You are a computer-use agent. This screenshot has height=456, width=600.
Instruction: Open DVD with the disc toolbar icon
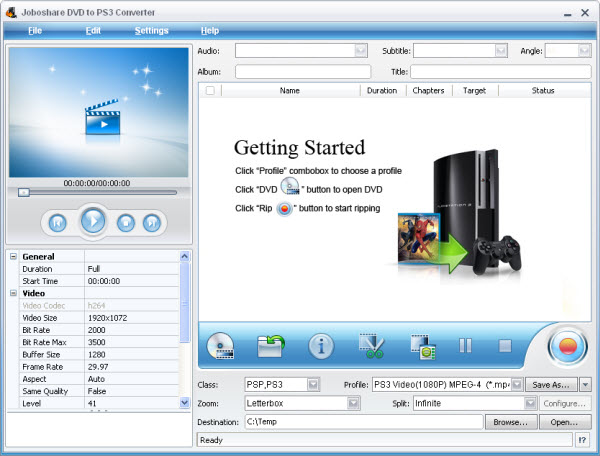(x=220, y=346)
